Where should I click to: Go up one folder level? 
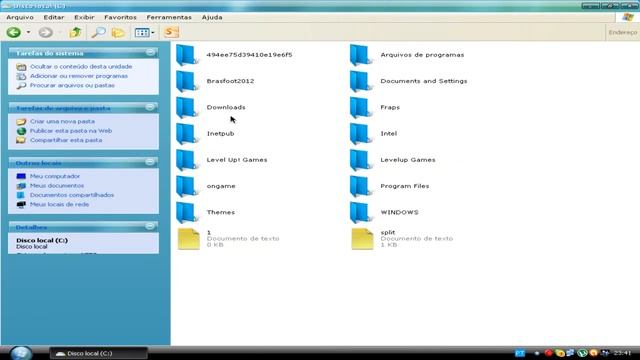(x=75, y=32)
